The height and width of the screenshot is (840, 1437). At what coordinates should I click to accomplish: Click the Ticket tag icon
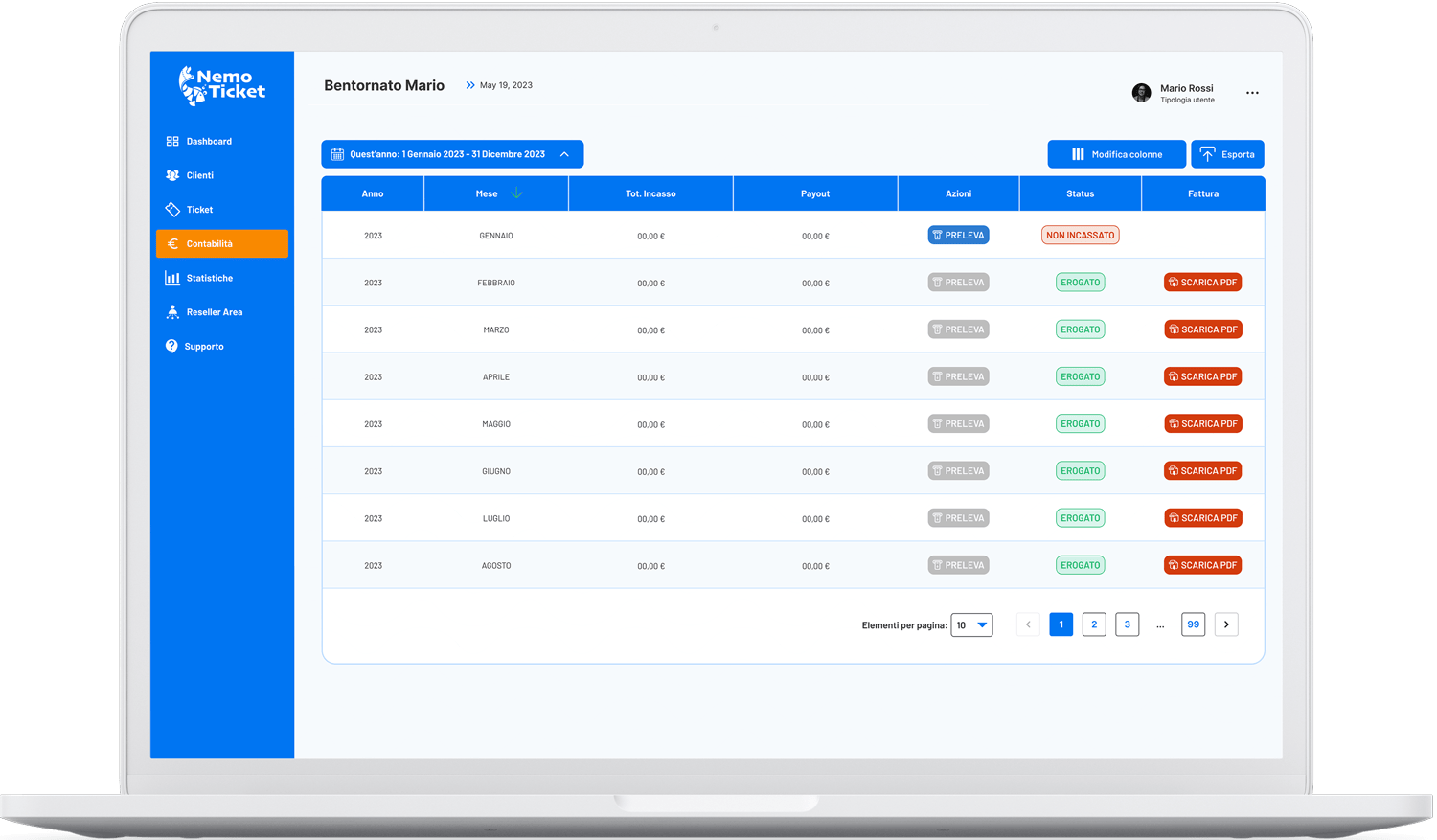pyautogui.click(x=172, y=210)
